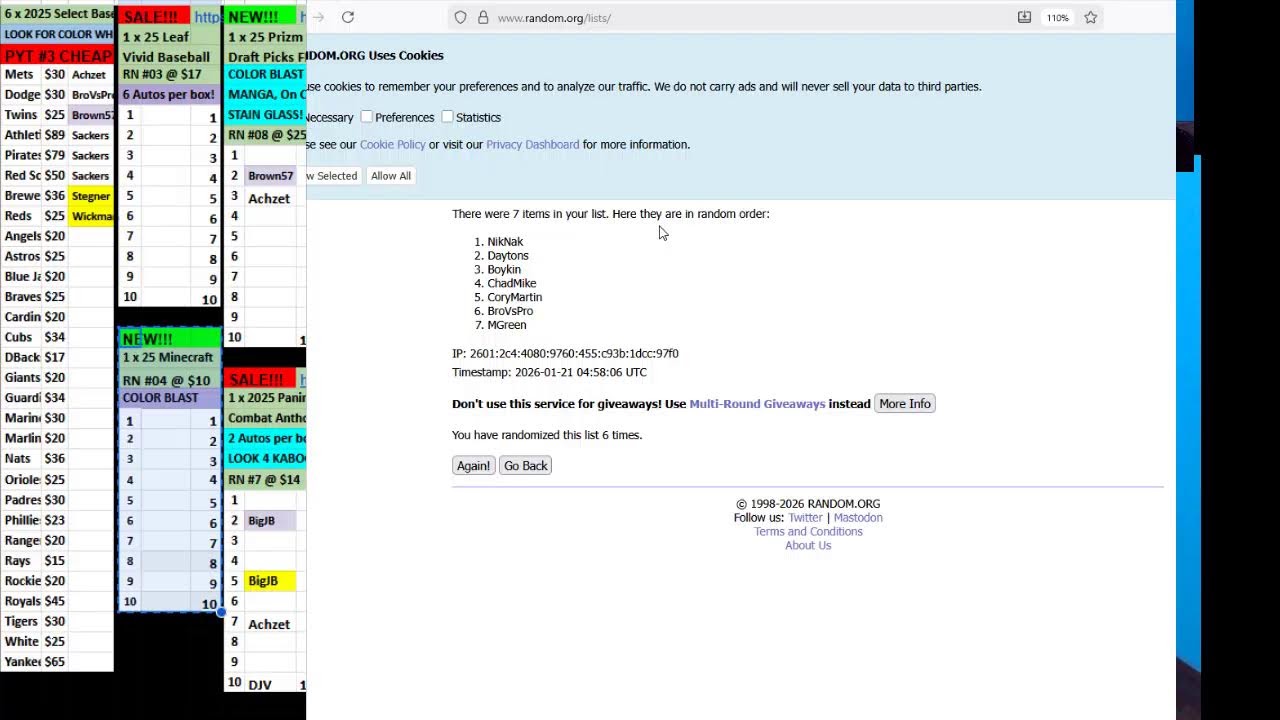Click the DJV cell in spot 10
Image resolution: width=1280 pixels, height=720 pixels.
coord(270,685)
